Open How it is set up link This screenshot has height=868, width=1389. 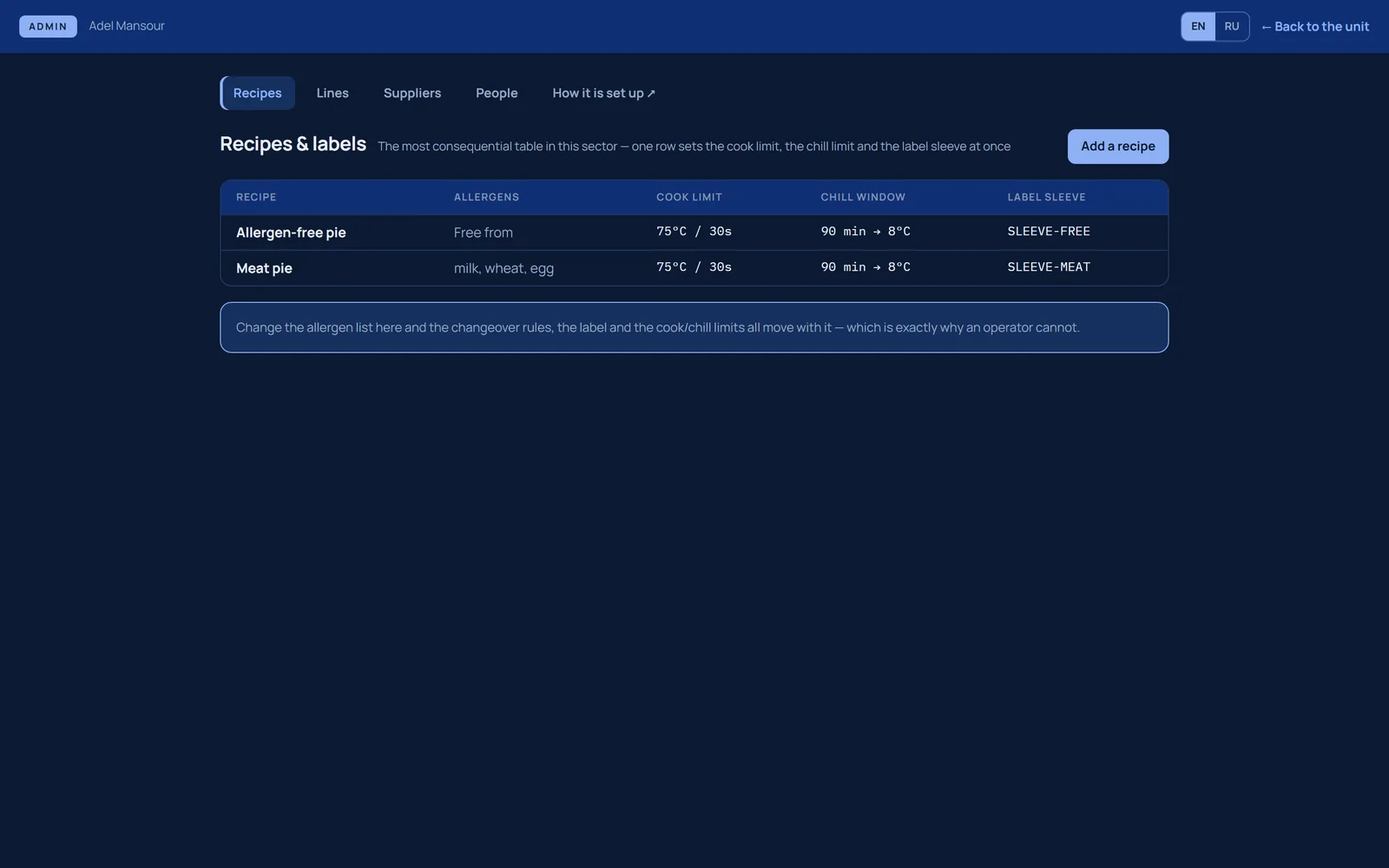point(604,93)
